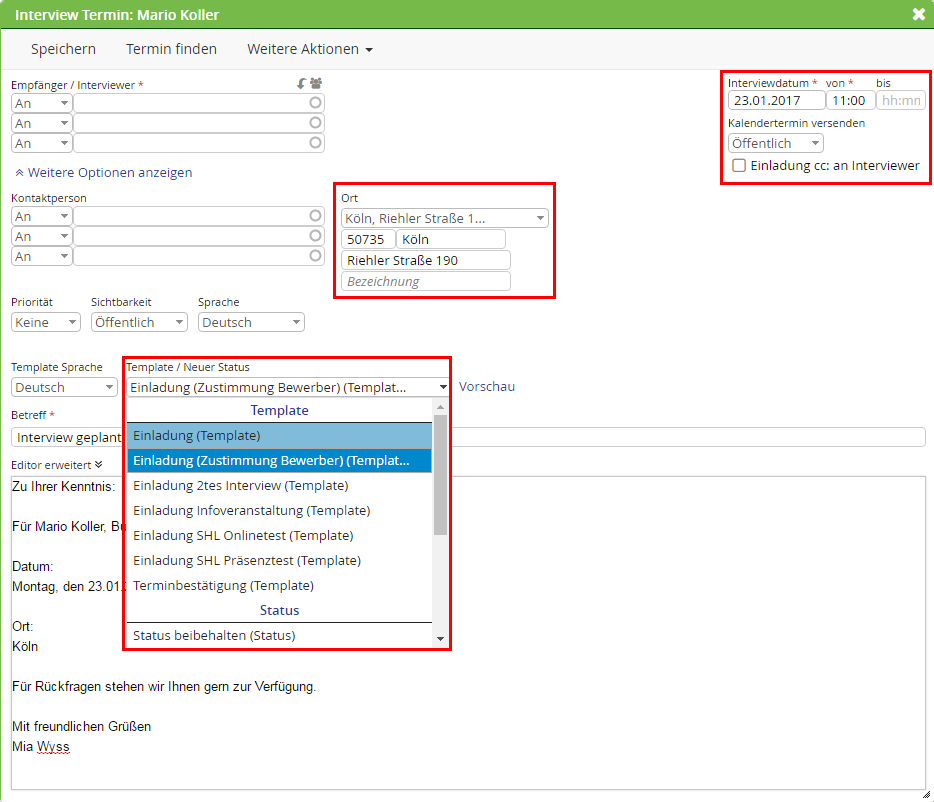The height and width of the screenshot is (802, 934).
Task: Select Einladung 2tes Interview (Template)
Action: click(x=279, y=486)
